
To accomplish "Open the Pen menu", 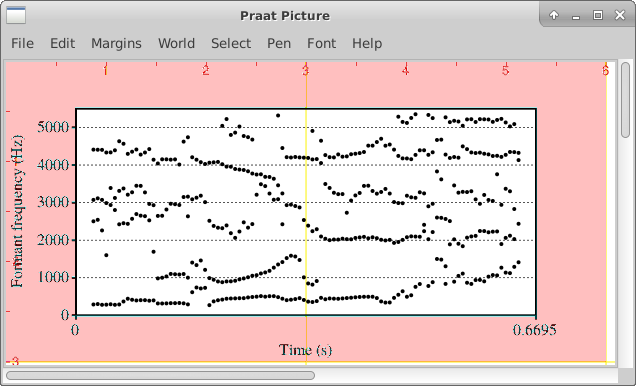I will 279,43.
